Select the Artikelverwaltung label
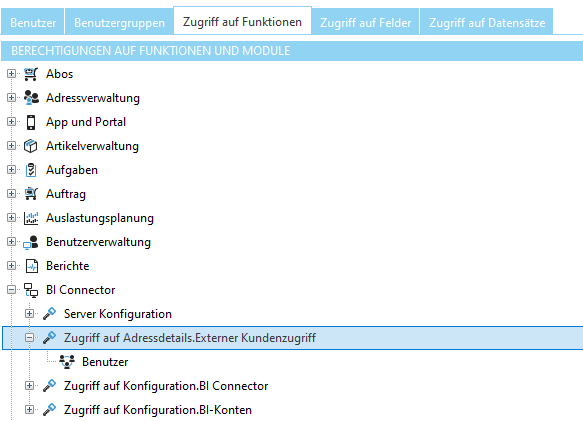Image resolution: width=583 pixels, height=421 pixels. pos(92,146)
